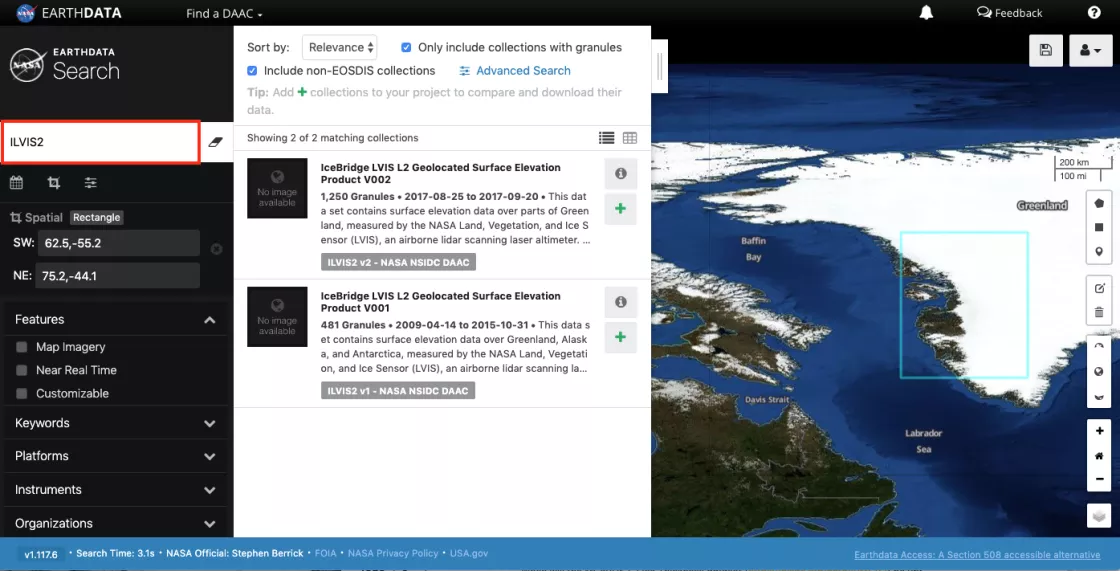1120x571 pixels.
Task: Open the Section 508 accessible alternative link
Action: (977, 555)
